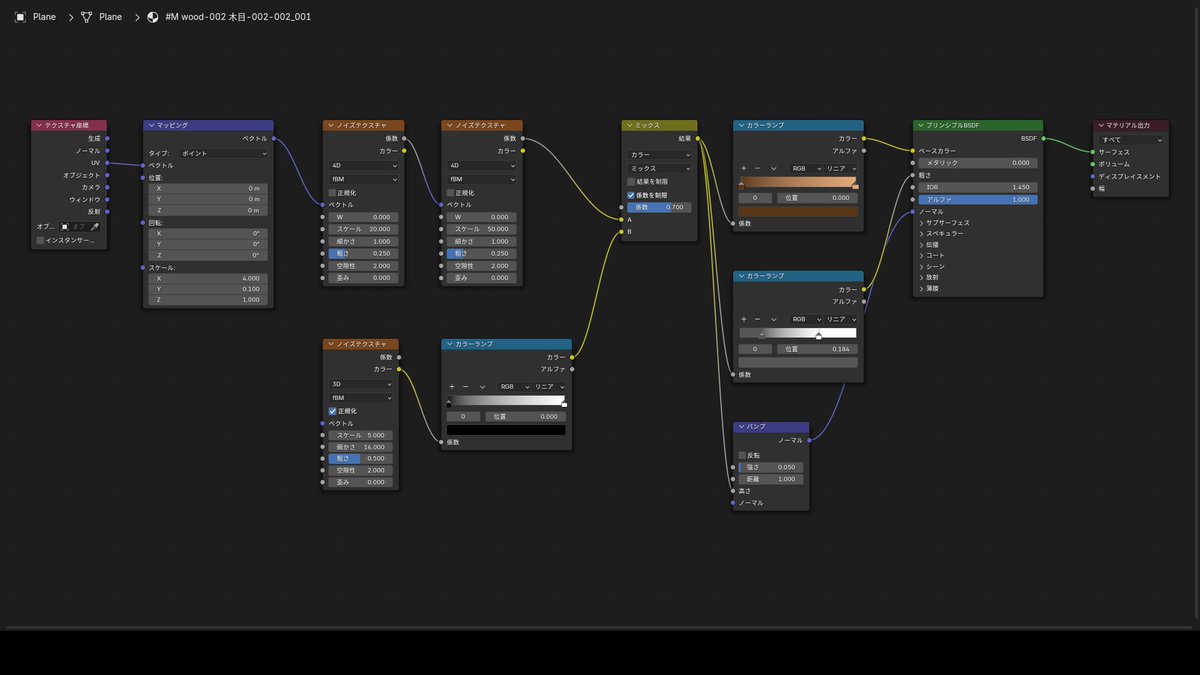Toggle インスタンサー checkbox in テクスチャ座標 node
1200x675 pixels.
(40, 240)
